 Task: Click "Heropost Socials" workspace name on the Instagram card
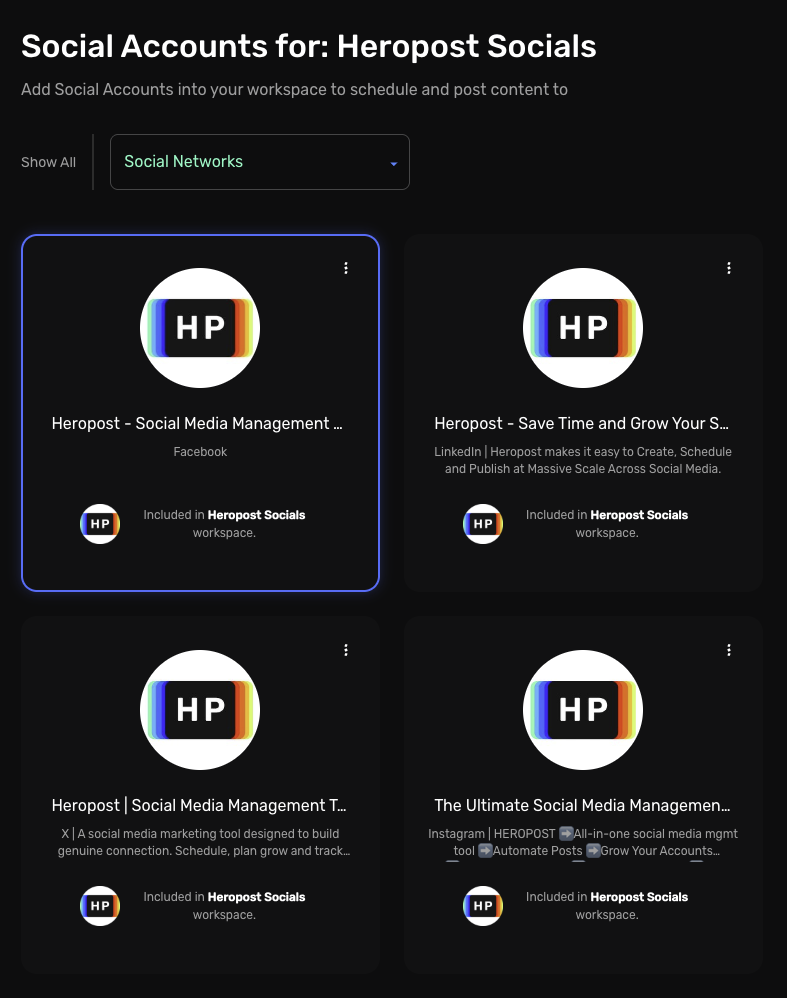point(639,897)
